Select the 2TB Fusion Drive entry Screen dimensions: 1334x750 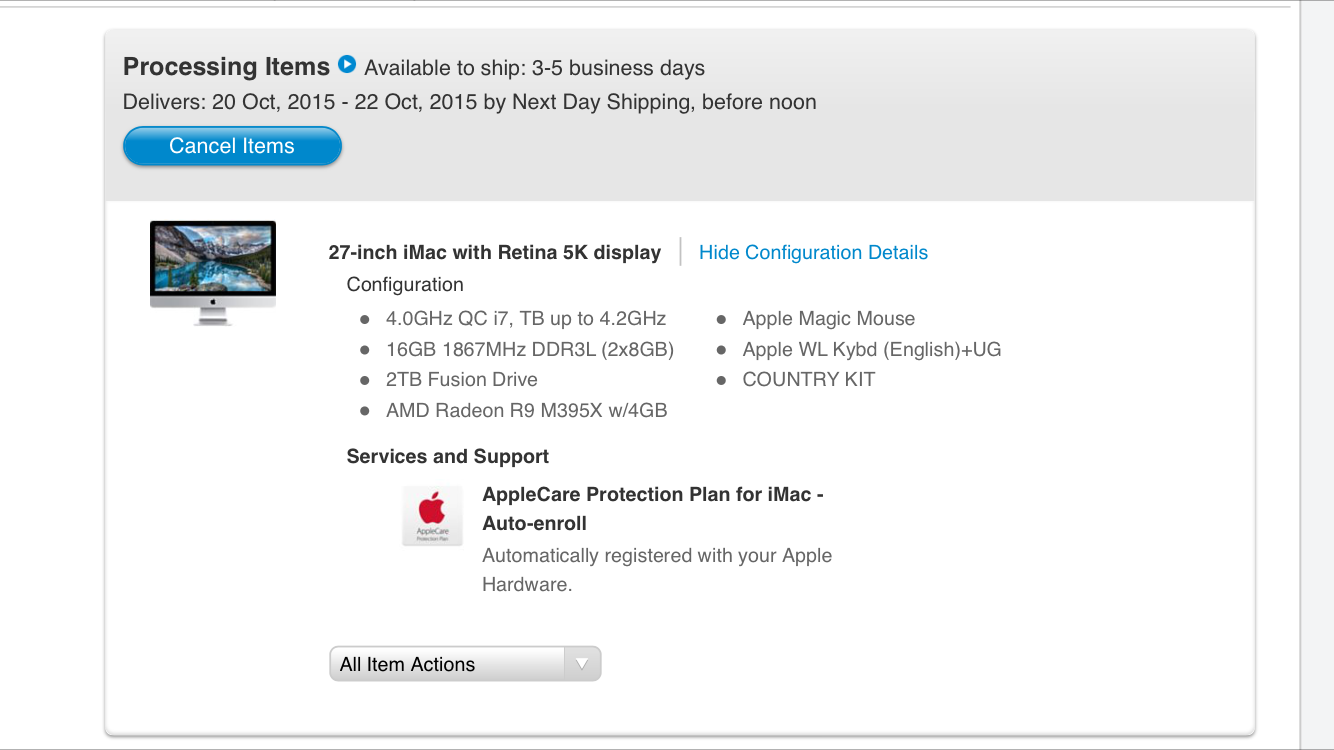tap(461, 380)
